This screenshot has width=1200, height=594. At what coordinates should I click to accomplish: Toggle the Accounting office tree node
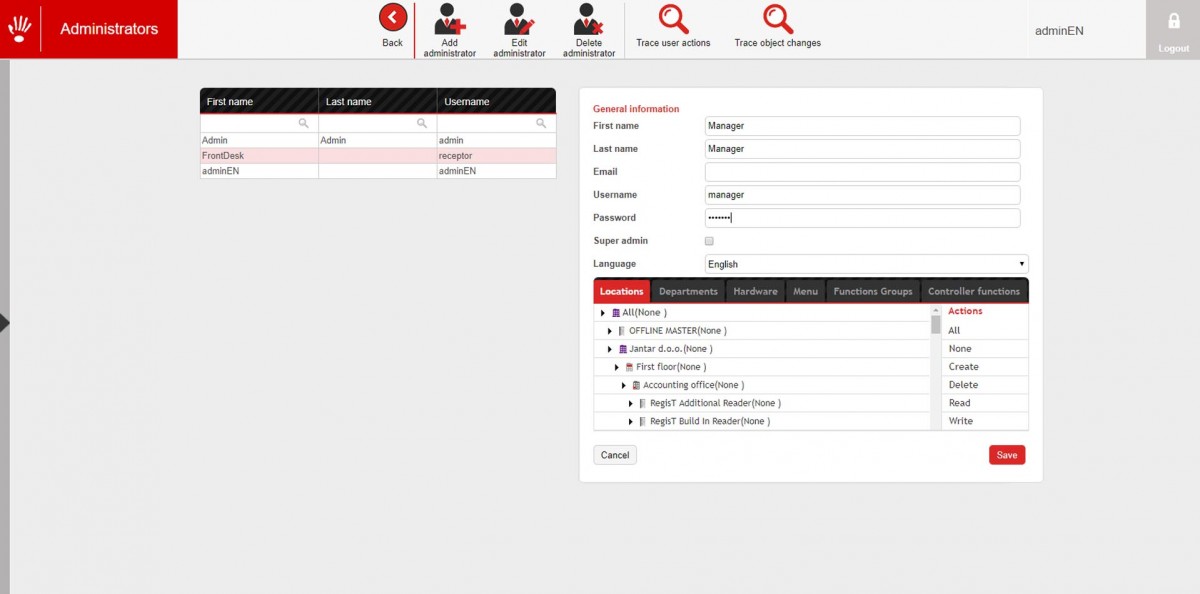point(624,385)
